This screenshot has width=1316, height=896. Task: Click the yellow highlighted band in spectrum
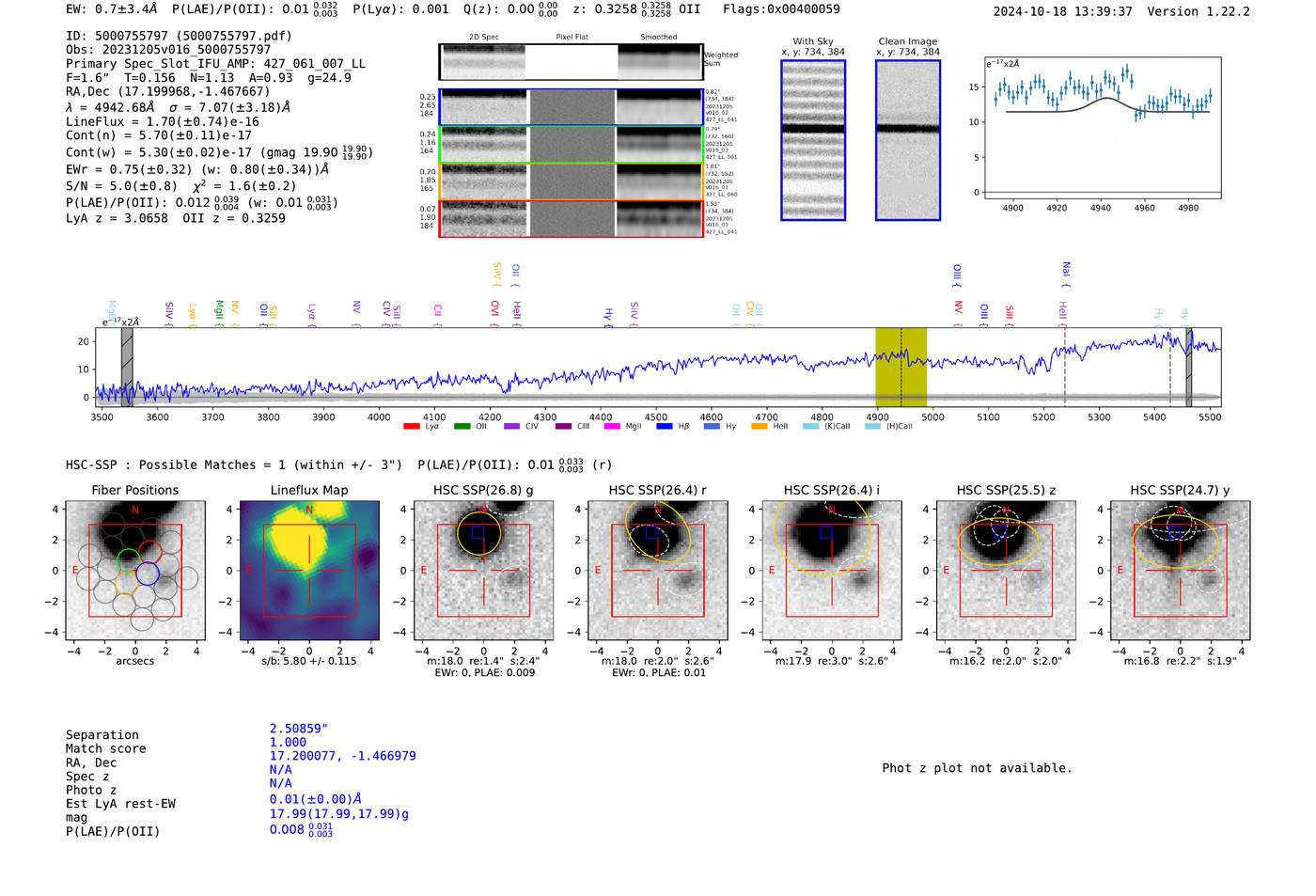coord(901,367)
